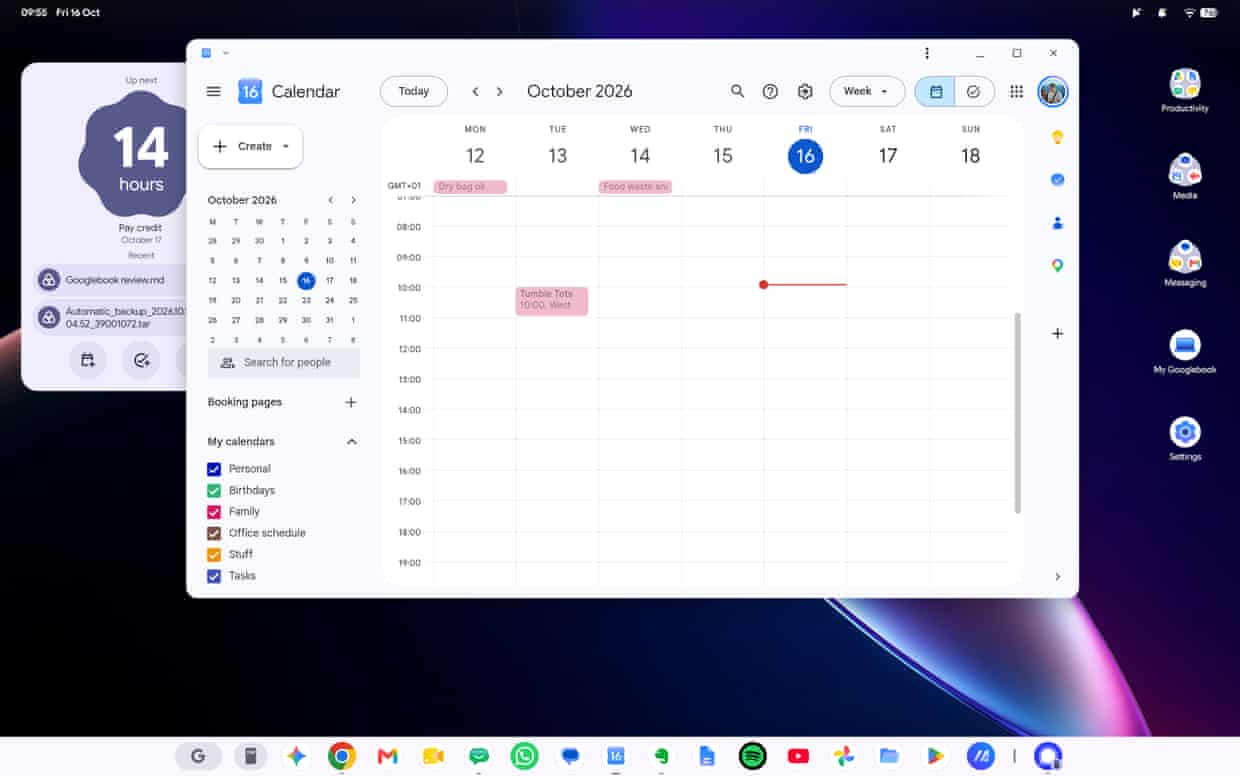Image resolution: width=1240 pixels, height=776 pixels.
Task: Open the Play Store from the taskbar
Action: [935, 756]
